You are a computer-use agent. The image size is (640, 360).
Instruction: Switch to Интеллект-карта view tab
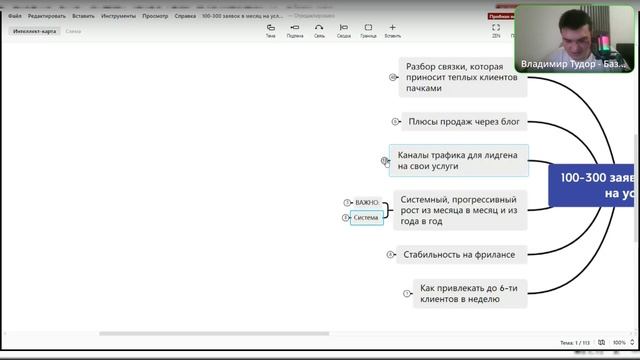pos(35,31)
